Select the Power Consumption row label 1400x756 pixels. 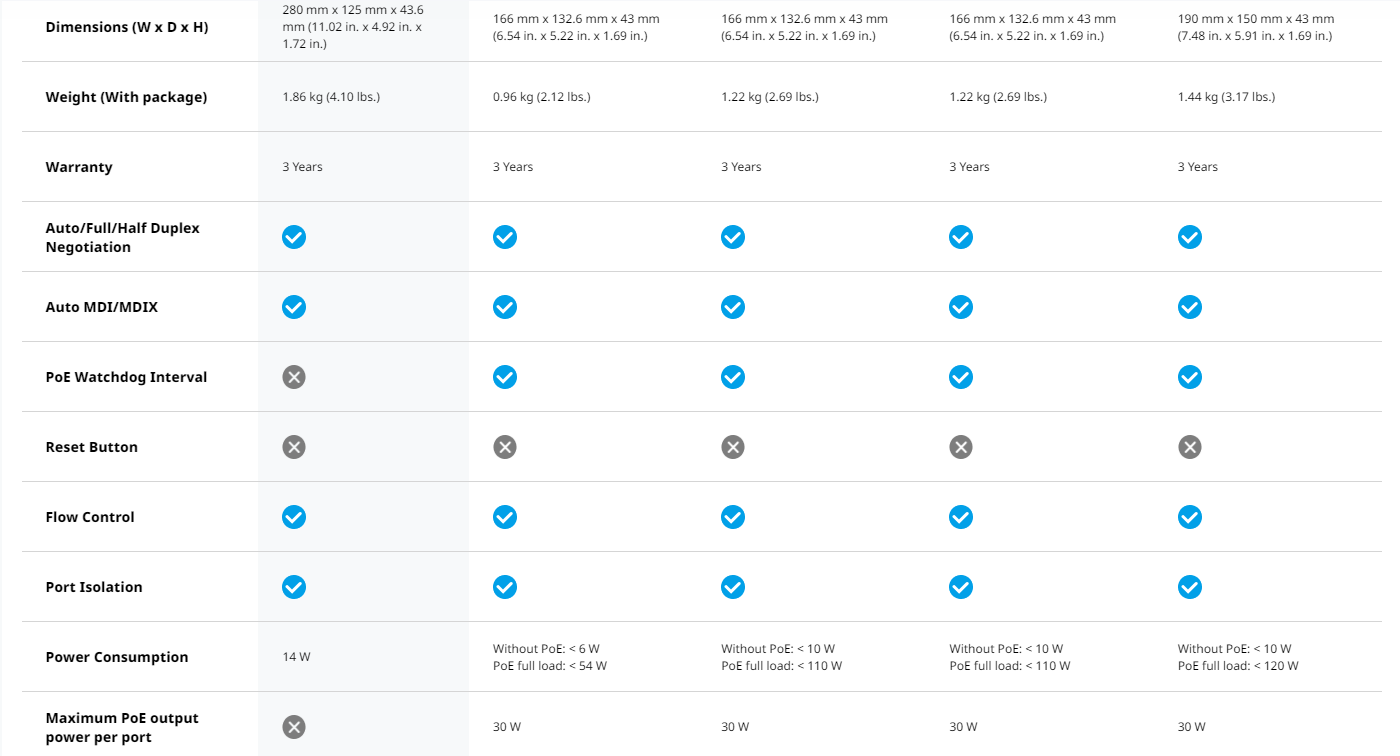116,657
